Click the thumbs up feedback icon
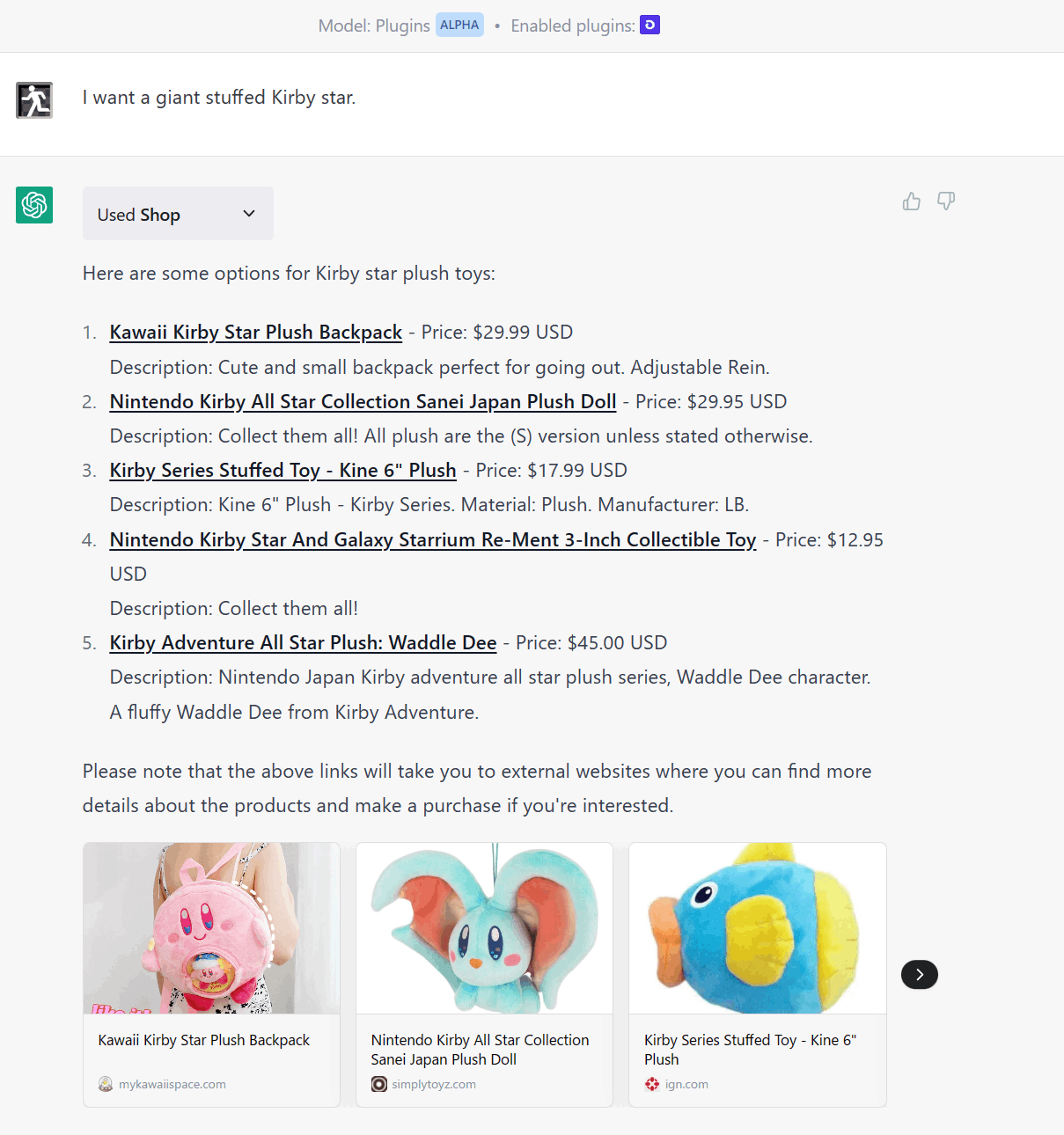The height and width of the screenshot is (1135, 1064). tap(912, 201)
